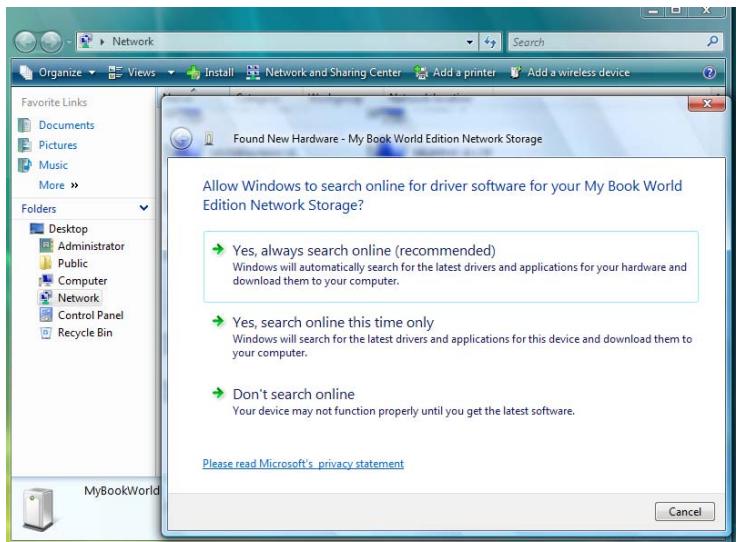Open the Organize menu
This screenshot has height=542, width=737.
click(58, 72)
